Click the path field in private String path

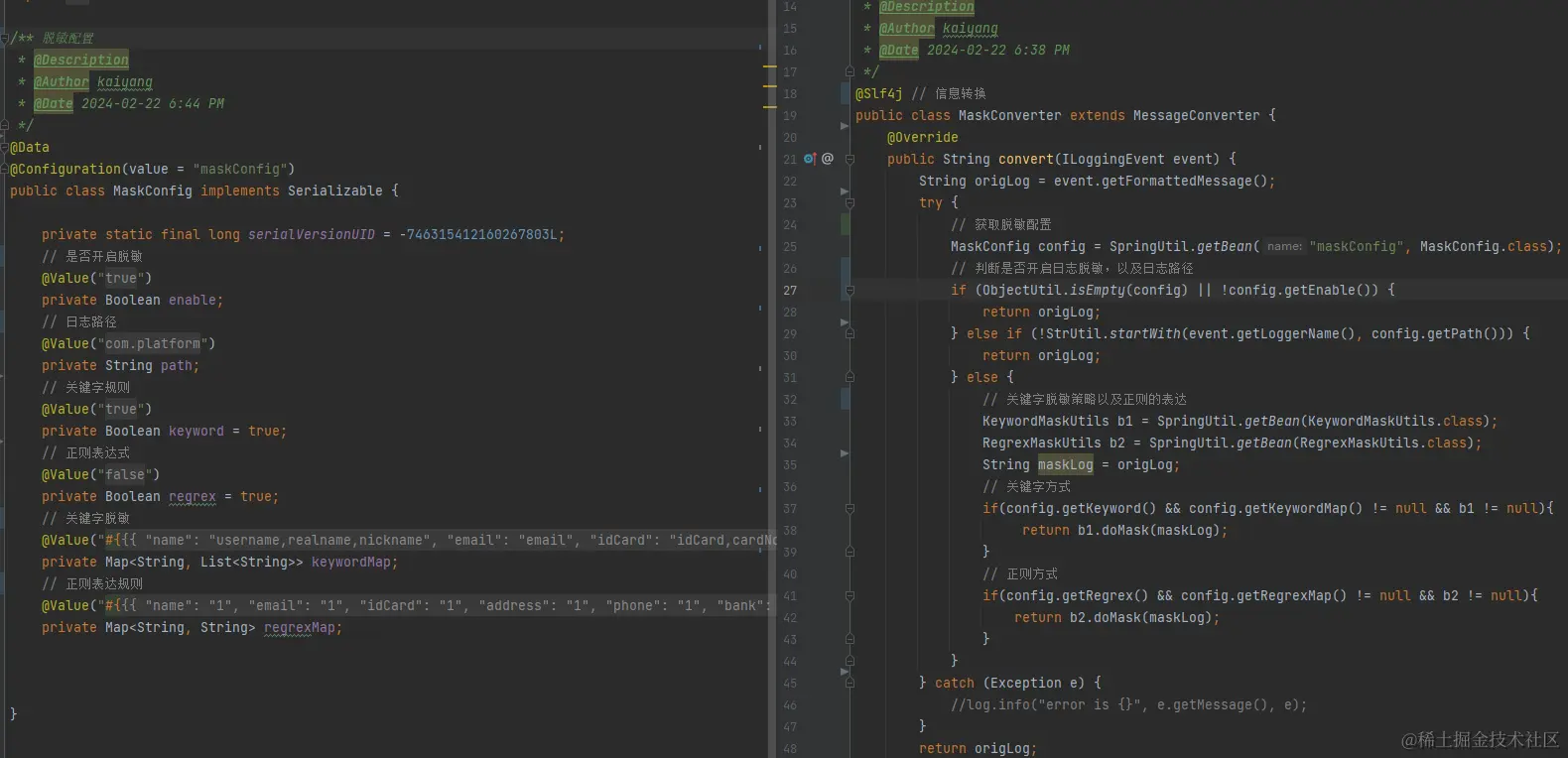pyautogui.click(x=177, y=365)
